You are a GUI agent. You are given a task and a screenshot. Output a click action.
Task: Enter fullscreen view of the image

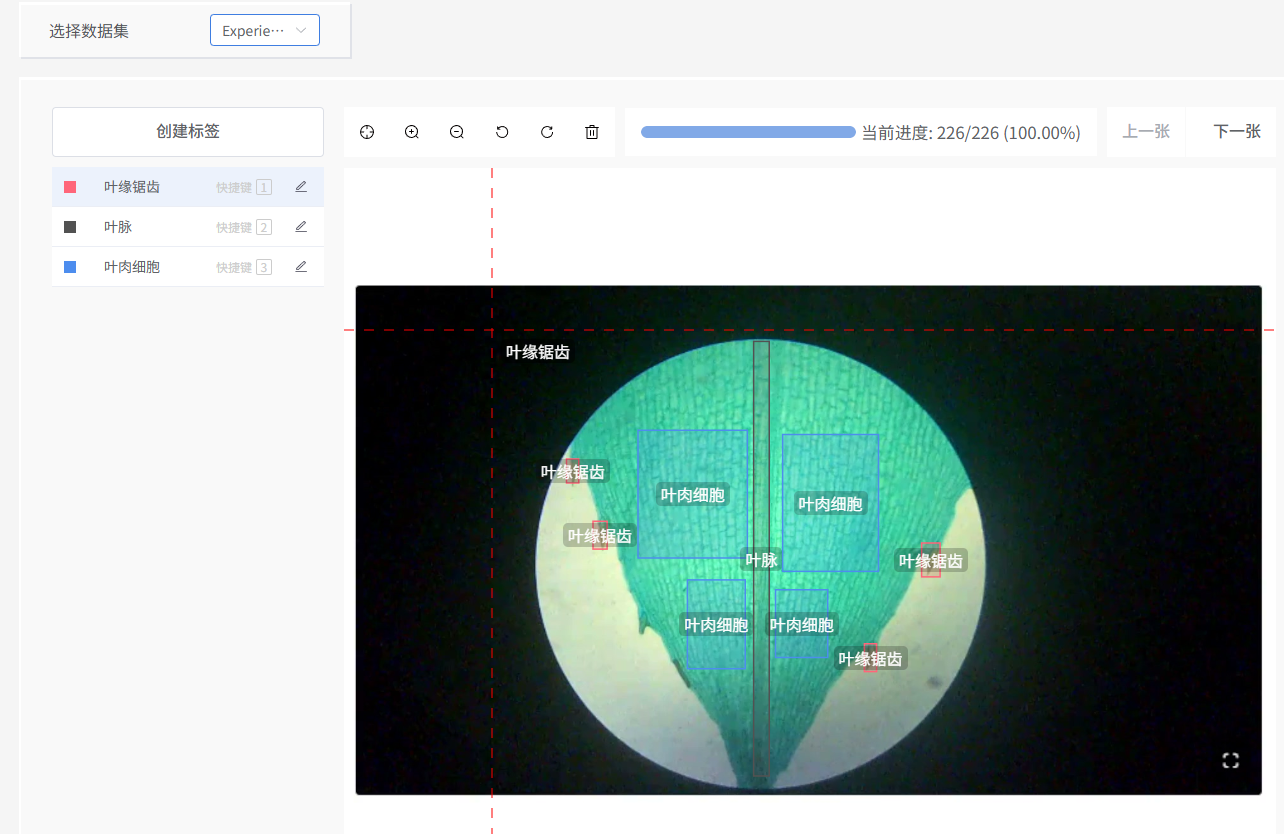1230,760
